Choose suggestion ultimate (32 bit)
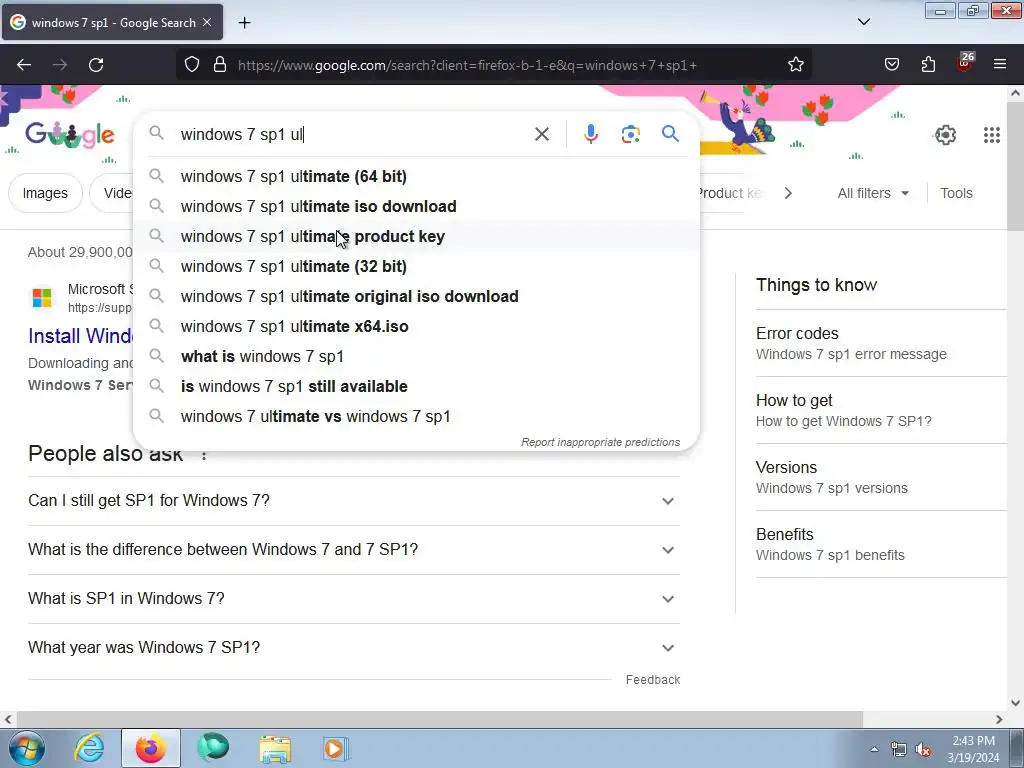 (416, 266)
